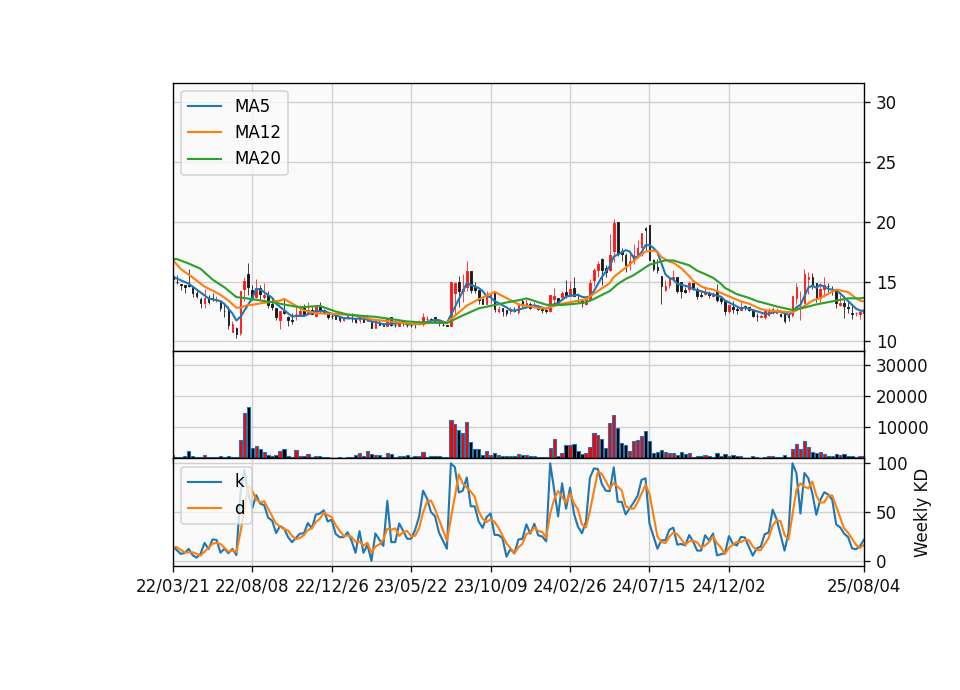
Task: Click the price axis value 30
Action: tap(886, 103)
